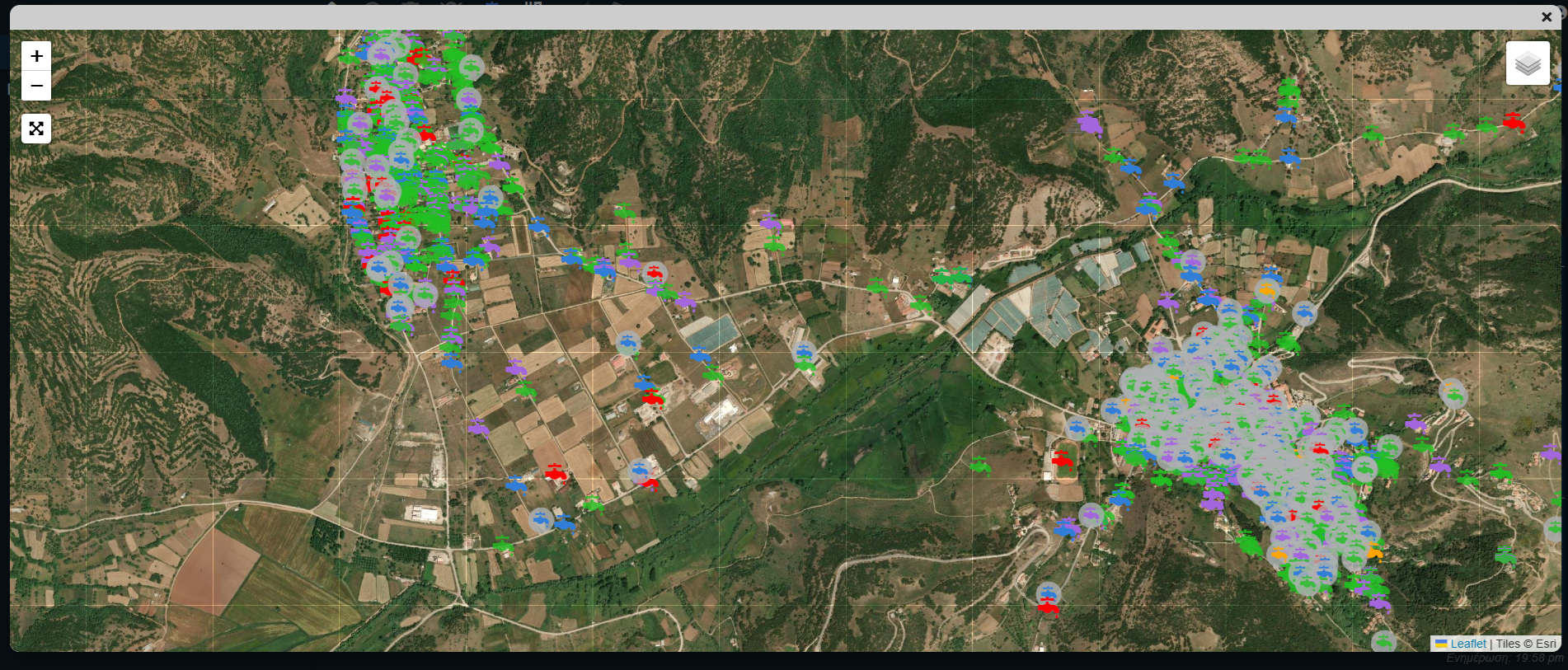Viewport: 1568px width, 670px height.
Task: Select the large purple faucet atop the northeastern road
Action: 1090,124
